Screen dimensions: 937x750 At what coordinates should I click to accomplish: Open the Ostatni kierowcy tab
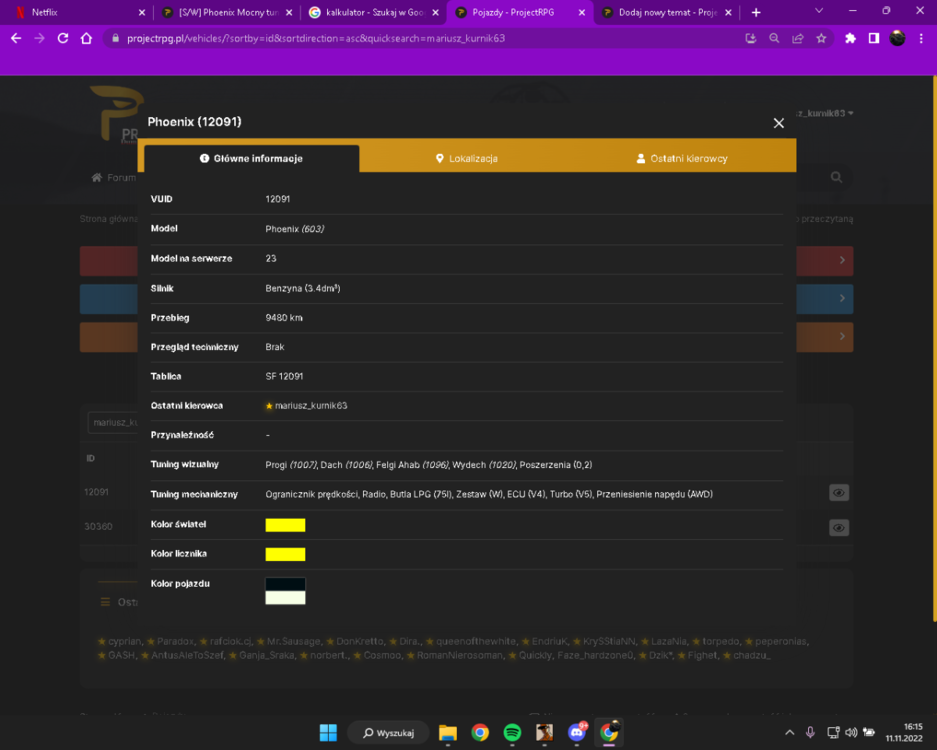click(682, 158)
